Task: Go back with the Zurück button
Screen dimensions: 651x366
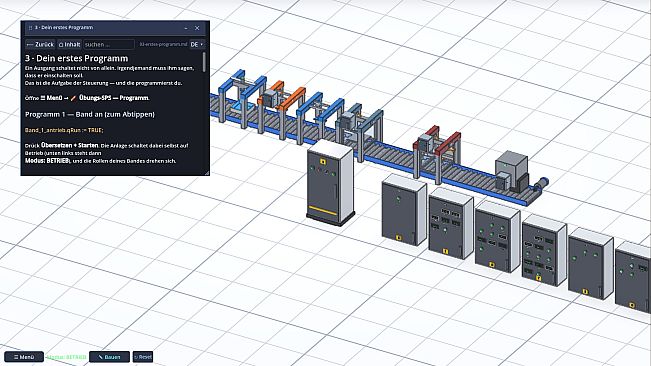Action: pyautogui.click(x=40, y=44)
